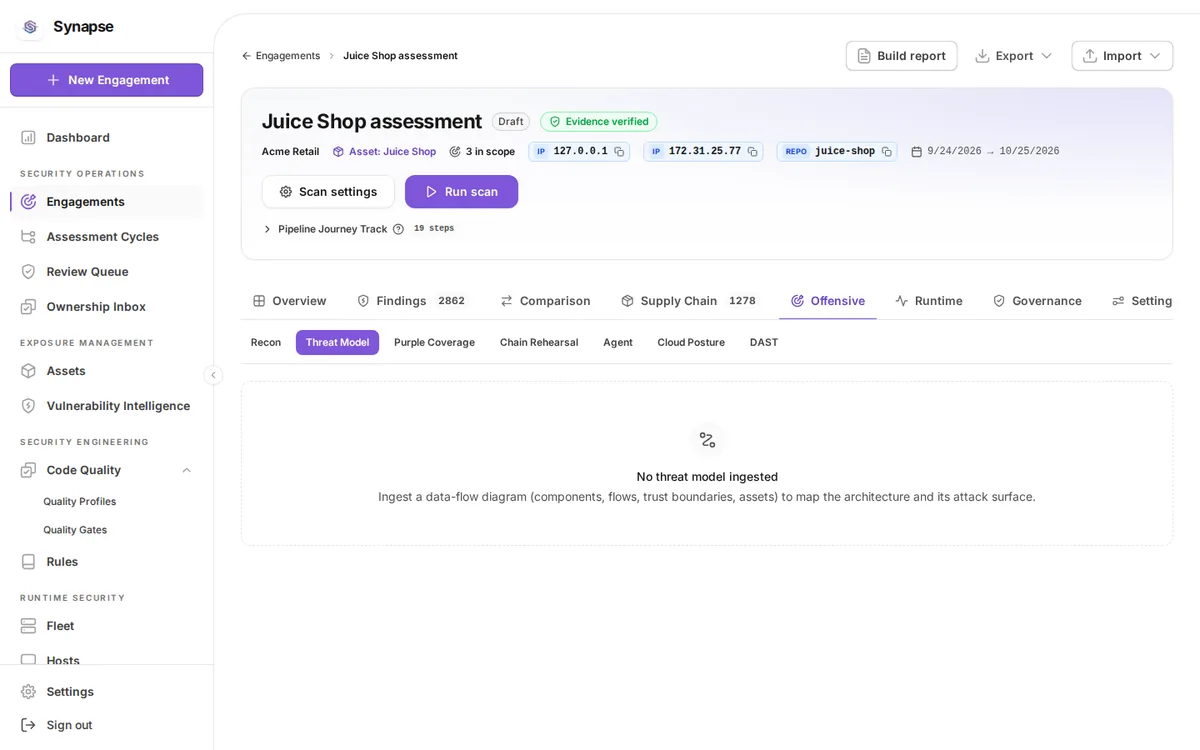Viewport: 1200px width, 750px height.
Task: Copy the 172.31.25.77 IP address
Action: click(x=752, y=152)
